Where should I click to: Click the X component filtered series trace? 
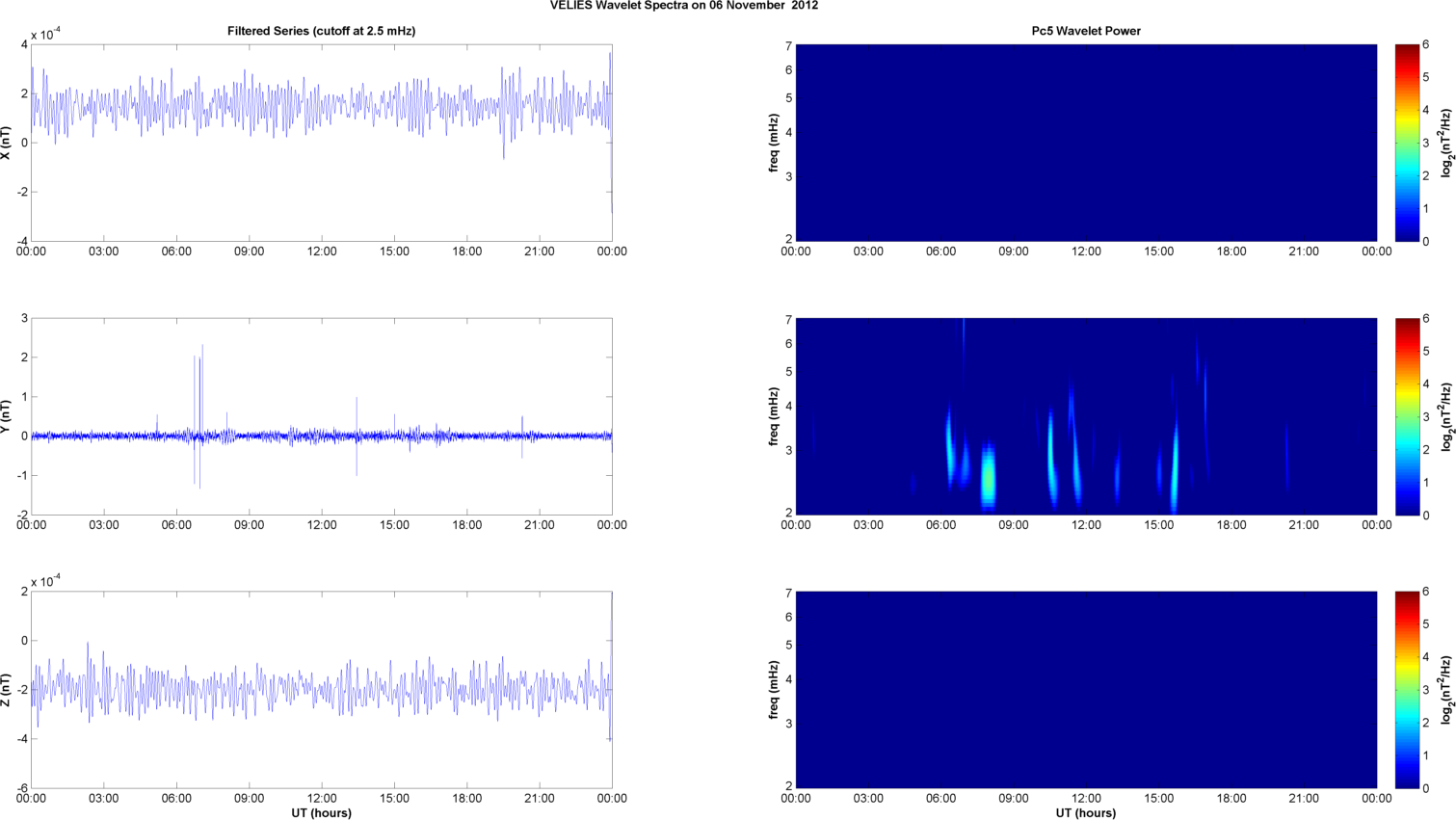coord(321,106)
